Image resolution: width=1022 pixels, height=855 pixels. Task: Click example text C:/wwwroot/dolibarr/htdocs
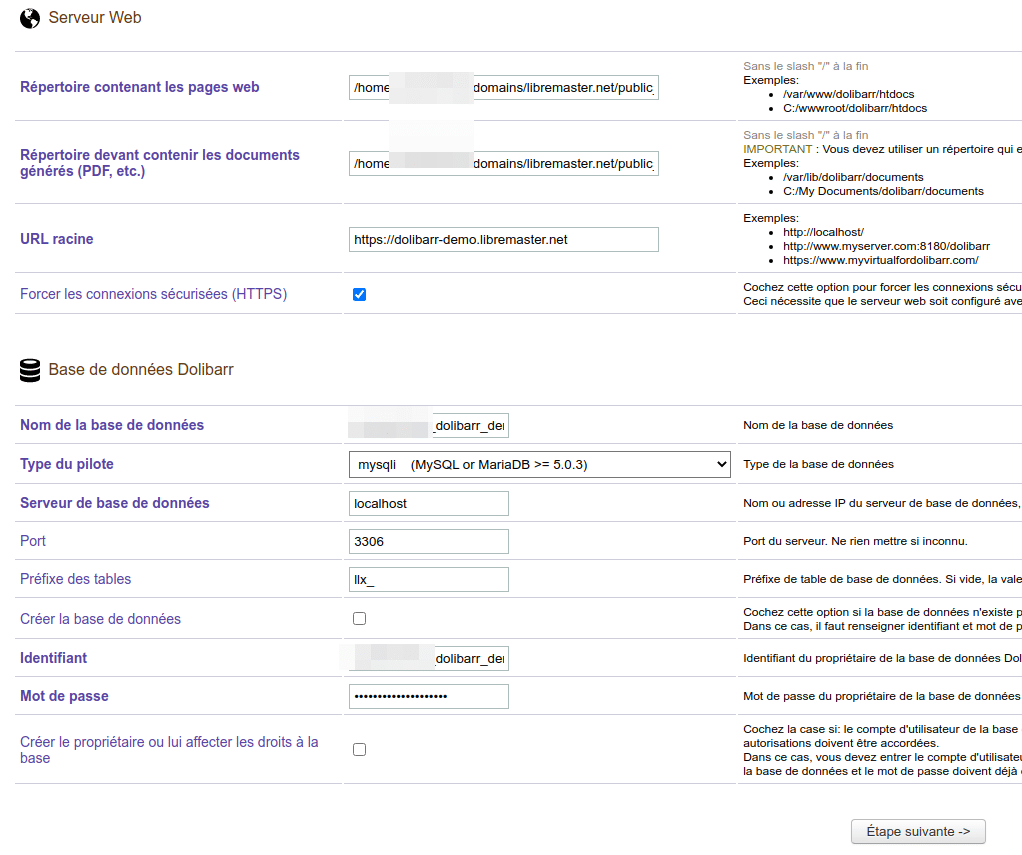pos(855,108)
